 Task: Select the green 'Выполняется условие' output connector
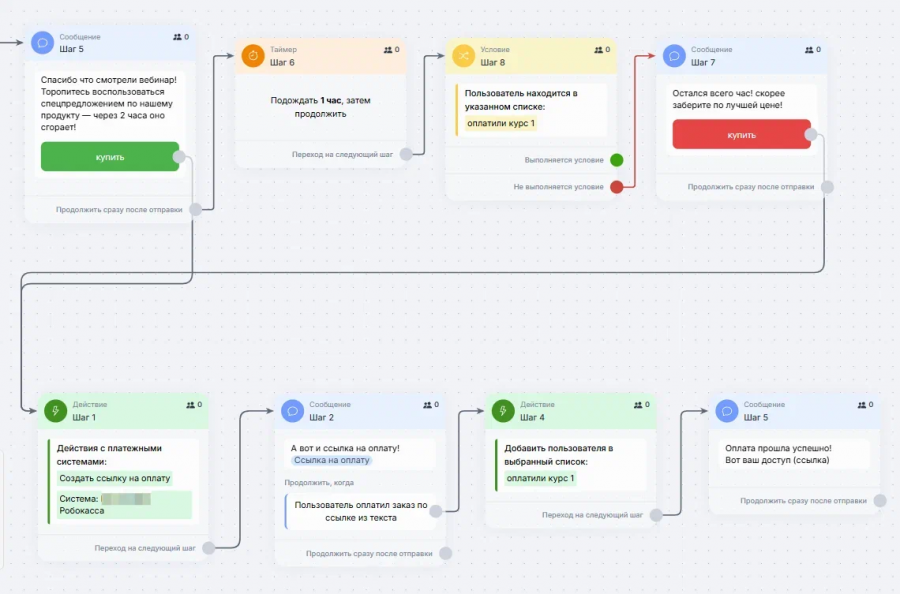tap(616, 160)
